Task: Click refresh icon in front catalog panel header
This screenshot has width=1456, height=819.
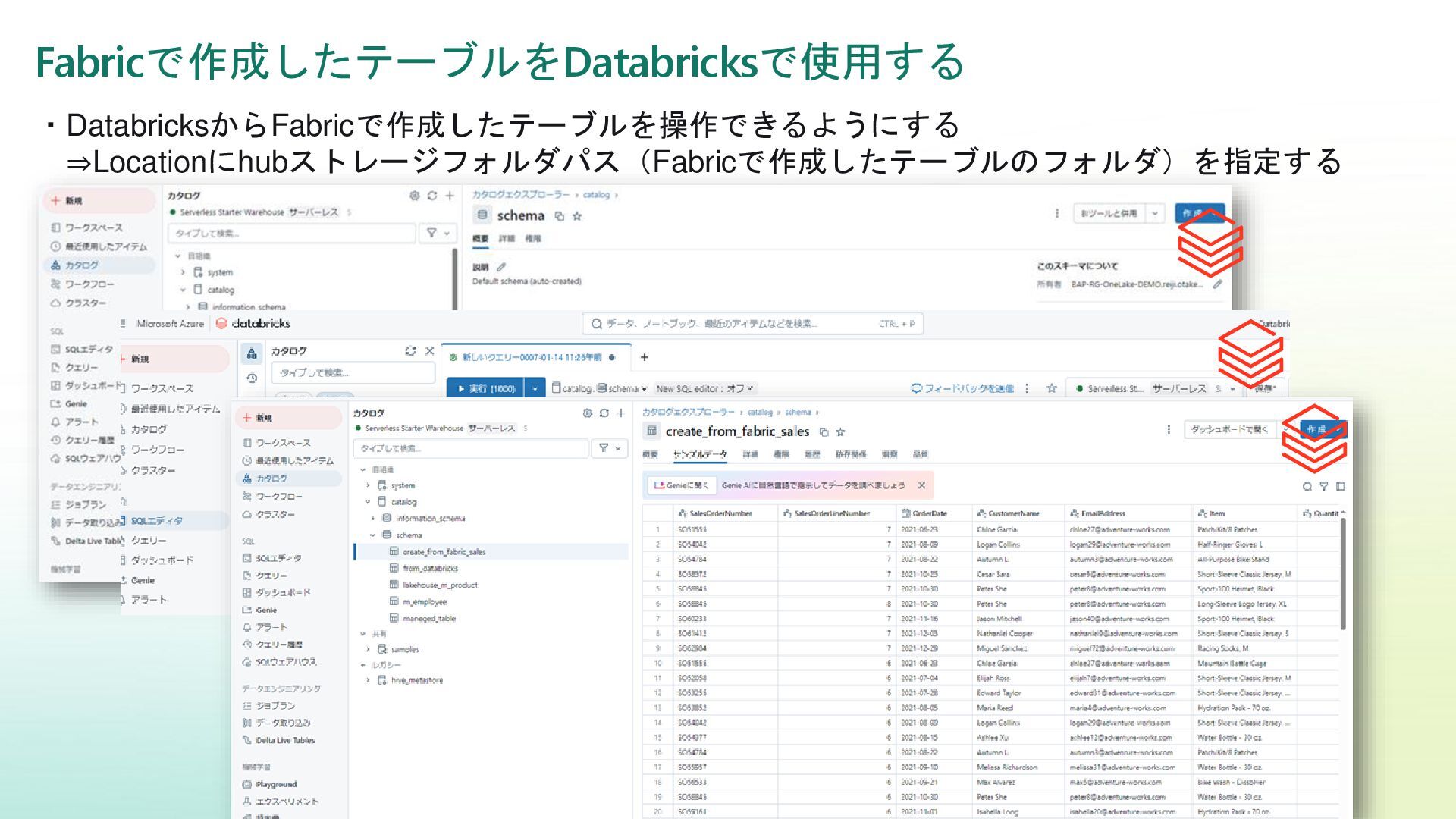Action: coord(604,413)
